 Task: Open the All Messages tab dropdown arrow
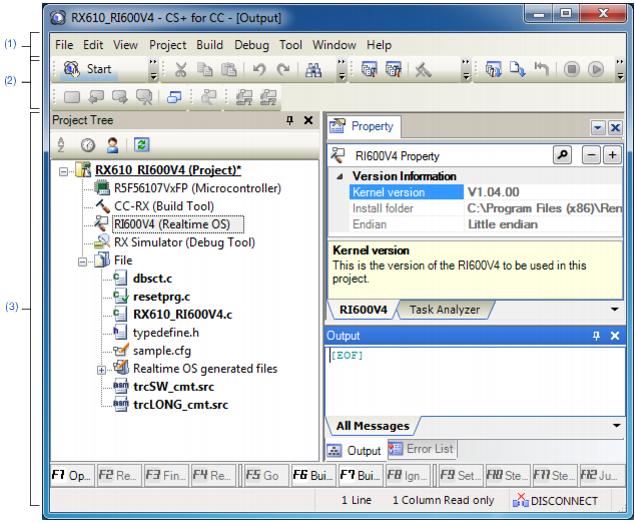click(x=616, y=425)
